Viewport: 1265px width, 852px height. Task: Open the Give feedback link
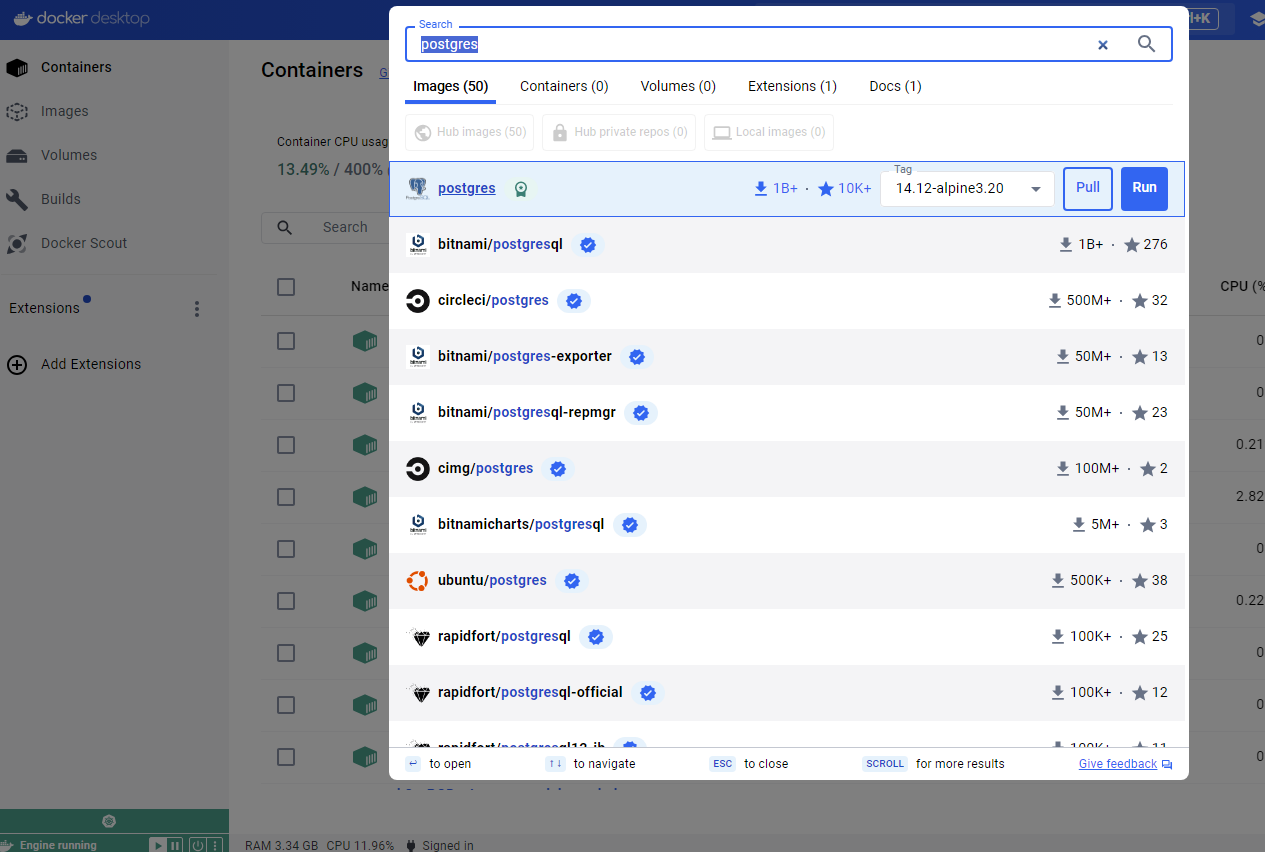[1117, 764]
